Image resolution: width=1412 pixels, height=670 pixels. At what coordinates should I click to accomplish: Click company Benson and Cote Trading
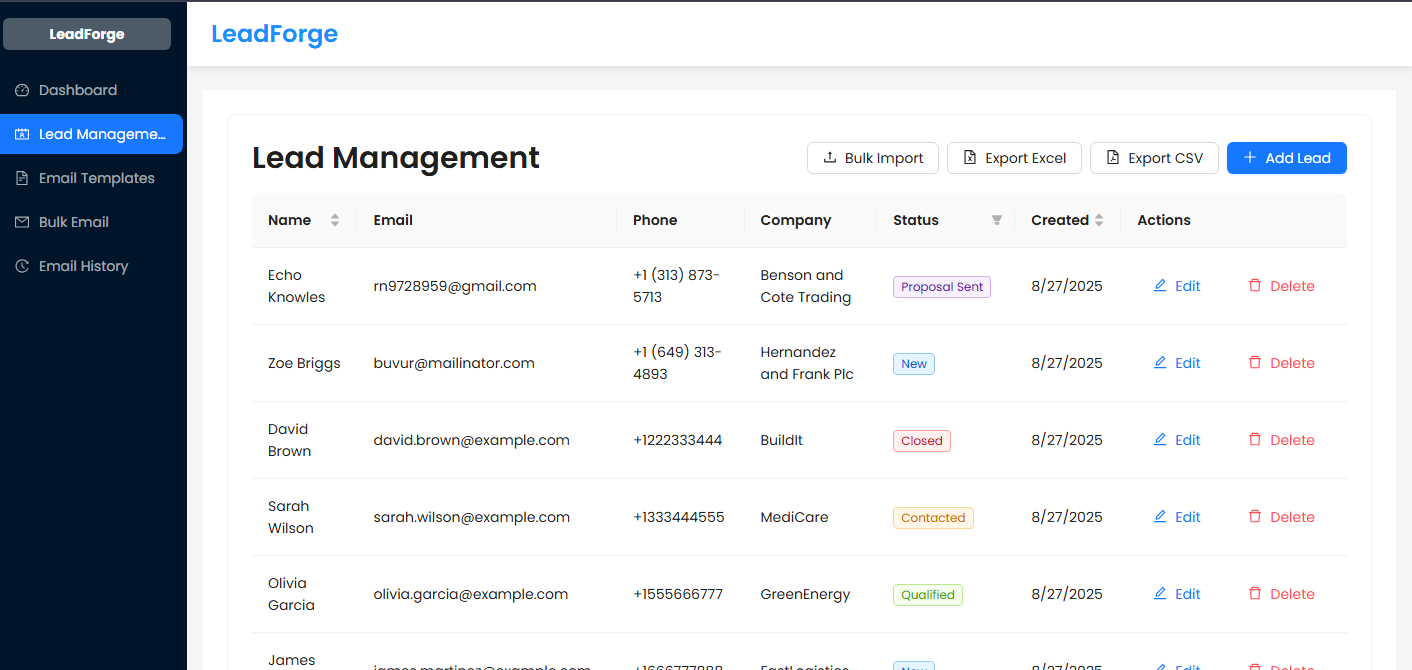[806, 286]
